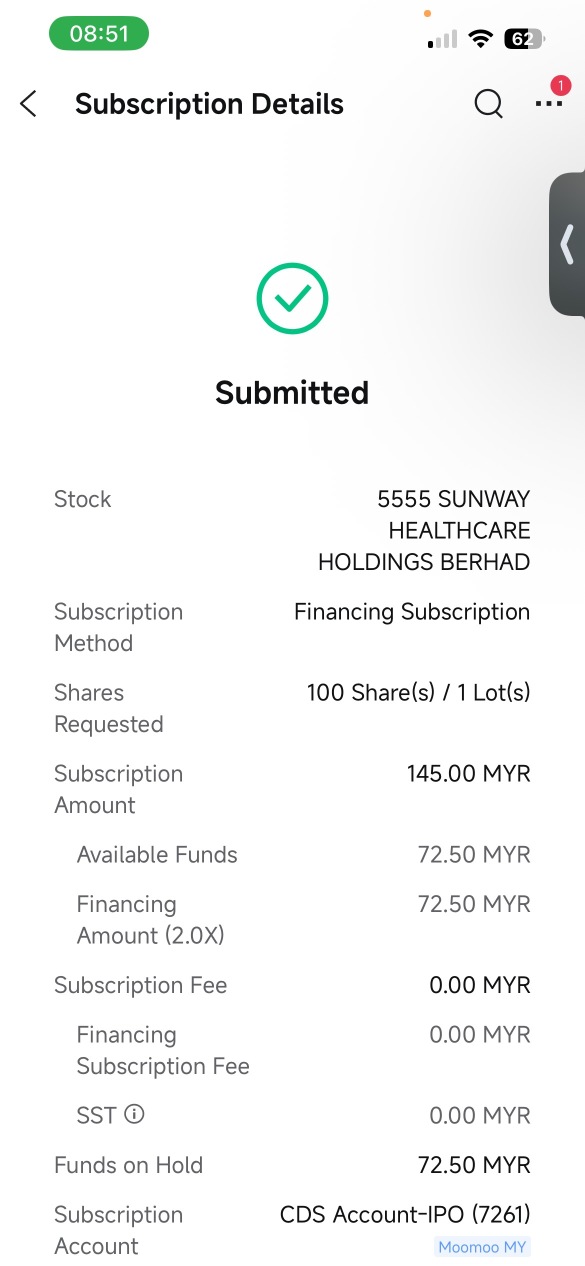Open the search magnifier icon
The image size is (585, 1266).
488,103
